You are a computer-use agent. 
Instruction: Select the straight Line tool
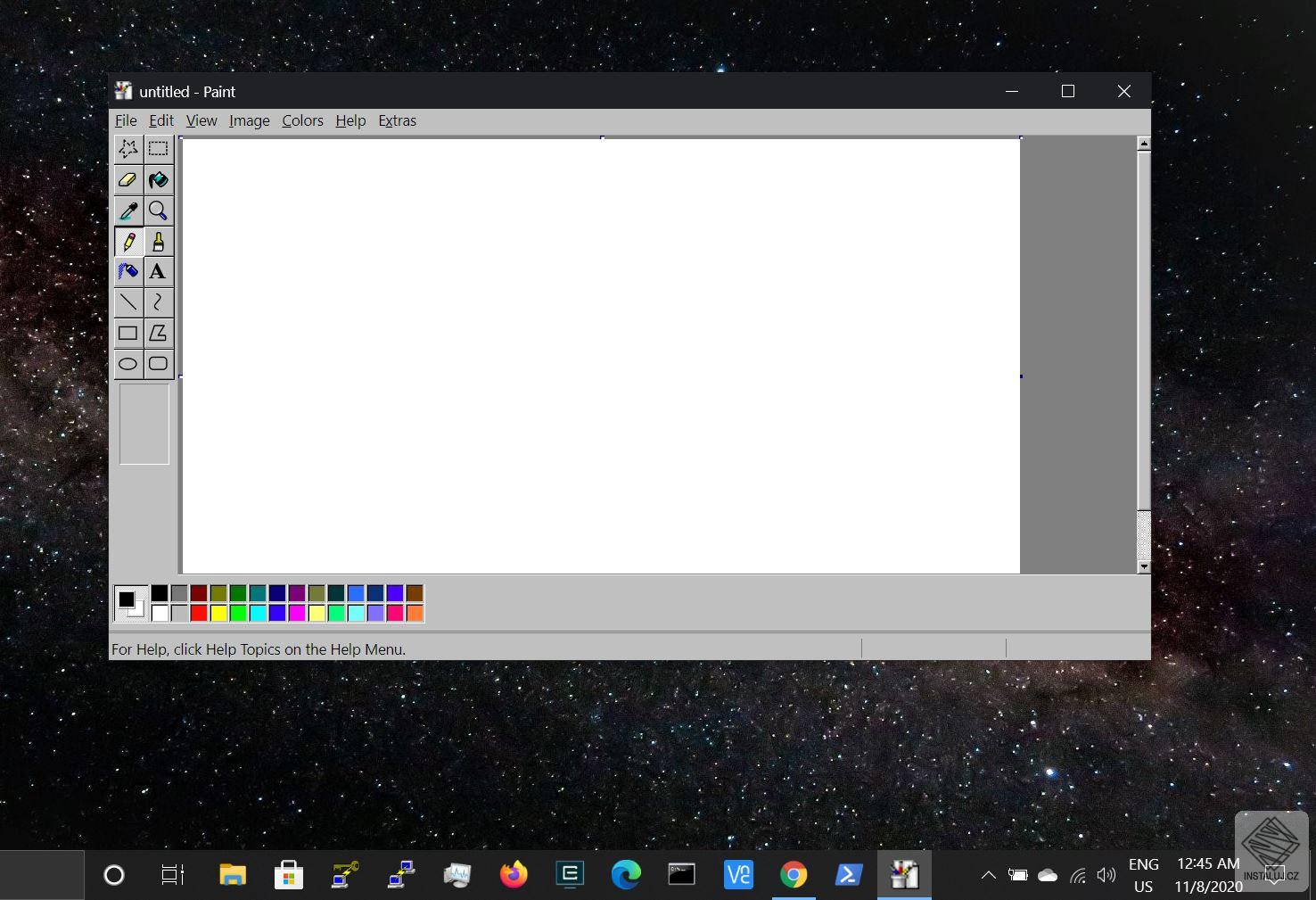tap(128, 303)
